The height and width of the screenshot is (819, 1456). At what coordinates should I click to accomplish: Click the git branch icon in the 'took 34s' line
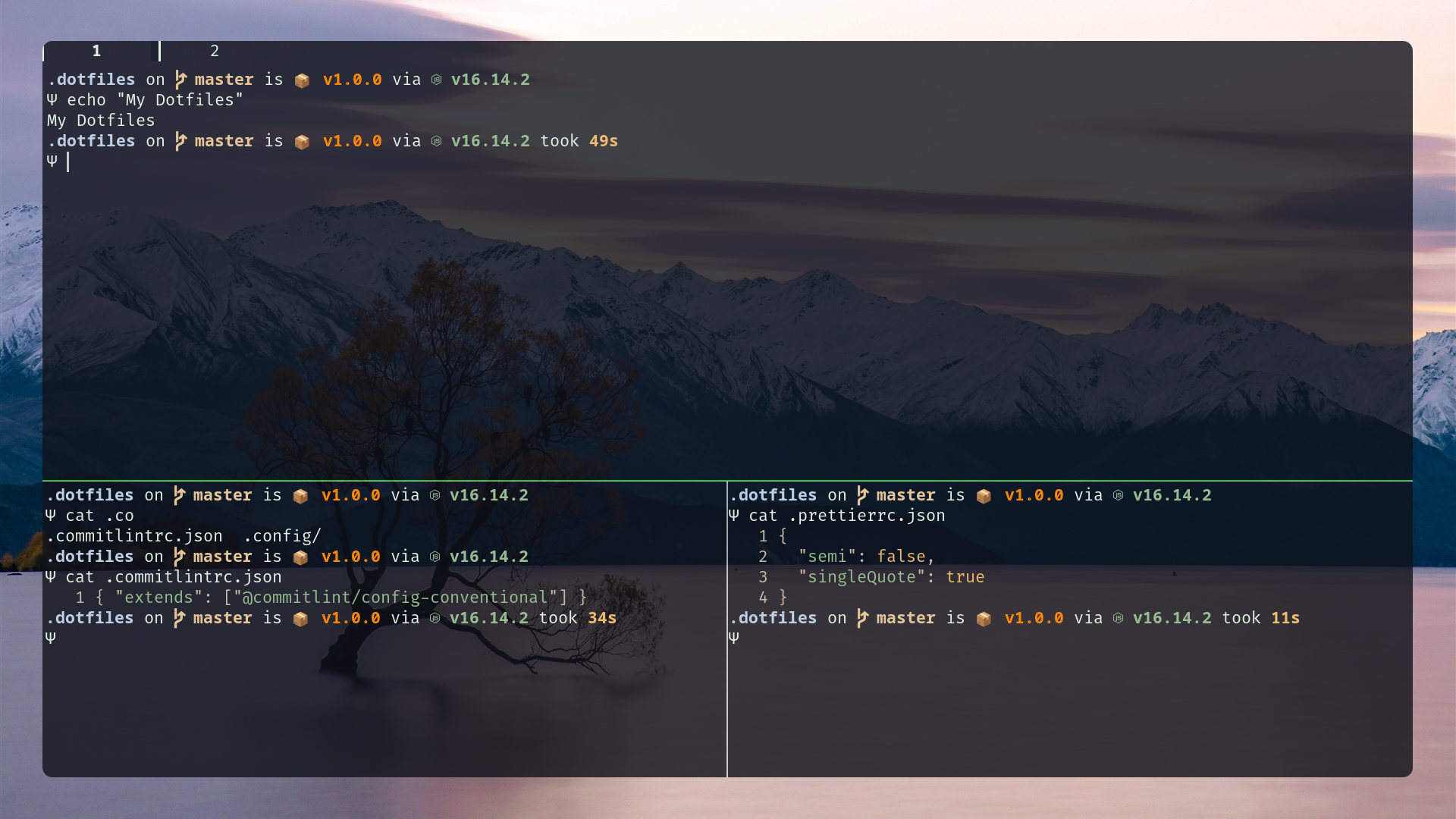click(179, 618)
